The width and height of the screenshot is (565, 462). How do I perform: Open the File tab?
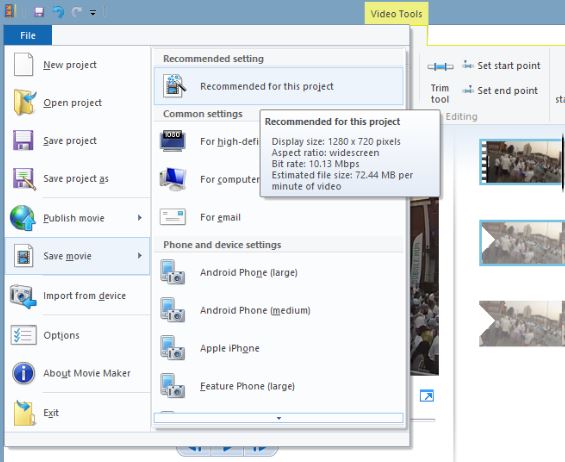pos(28,35)
